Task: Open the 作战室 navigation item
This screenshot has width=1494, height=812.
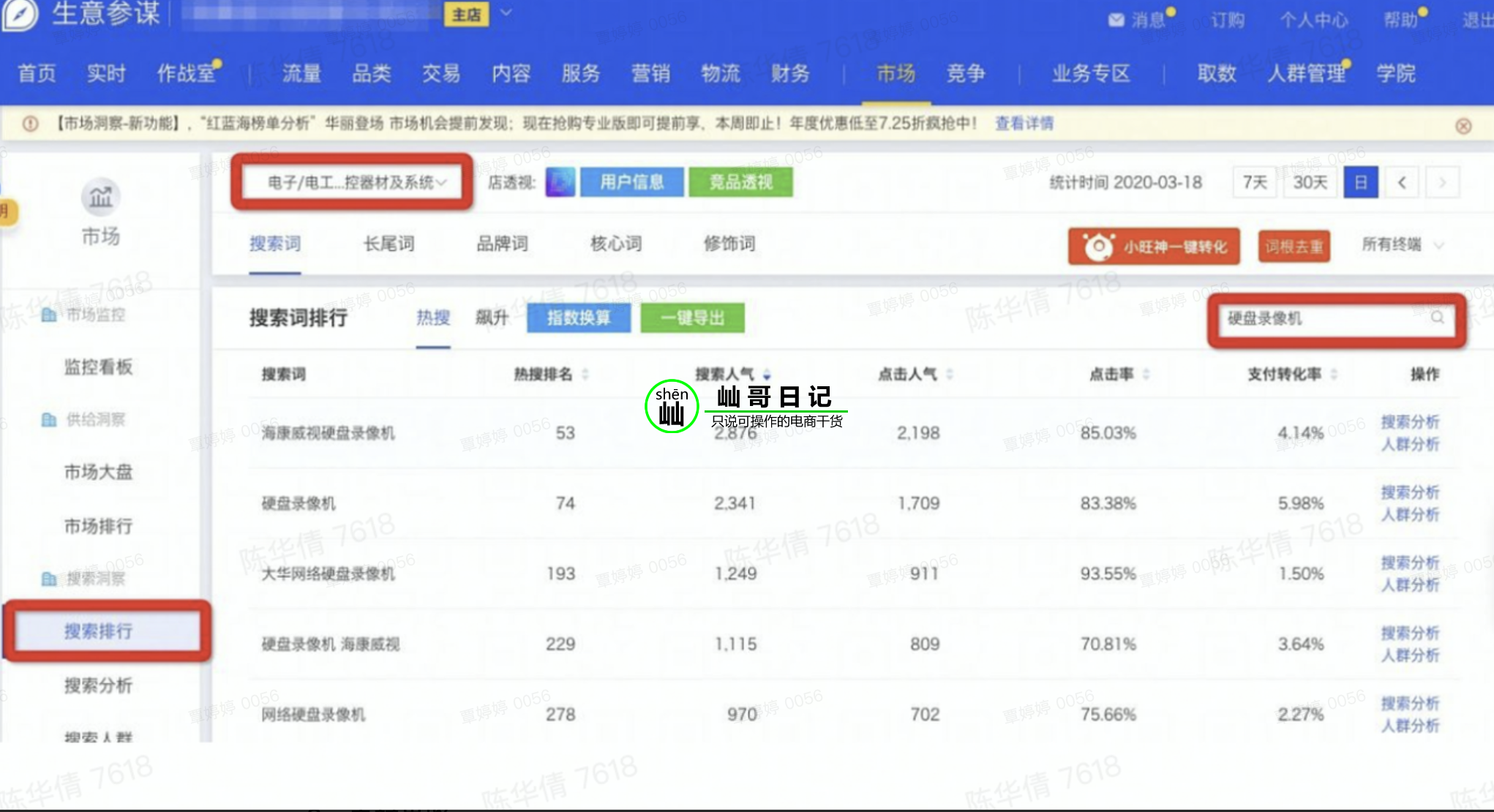Action: click(186, 73)
